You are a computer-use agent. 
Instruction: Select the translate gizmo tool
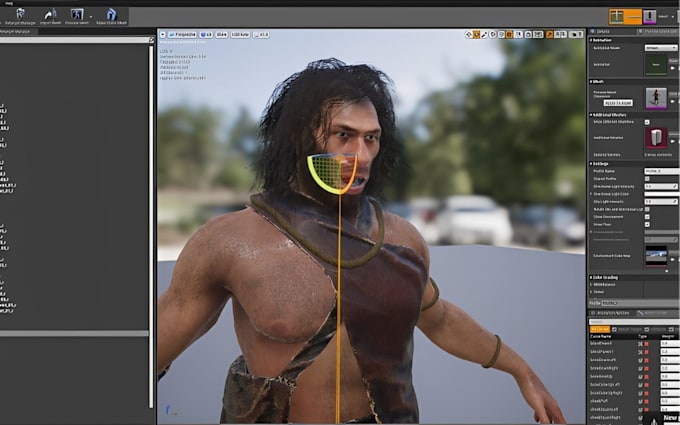tap(468, 34)
